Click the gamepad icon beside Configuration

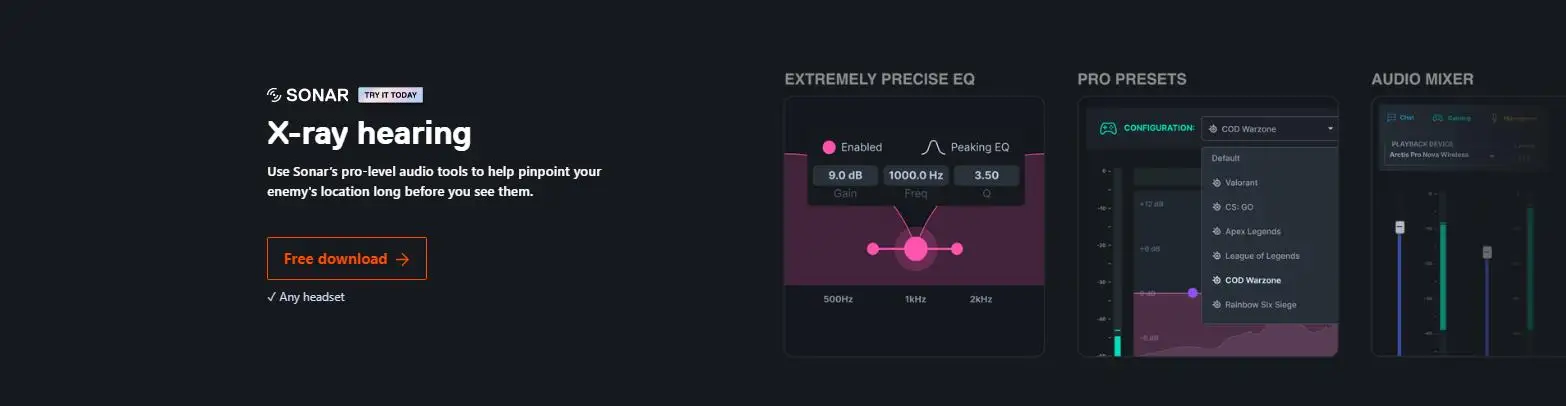point(1108,128)
